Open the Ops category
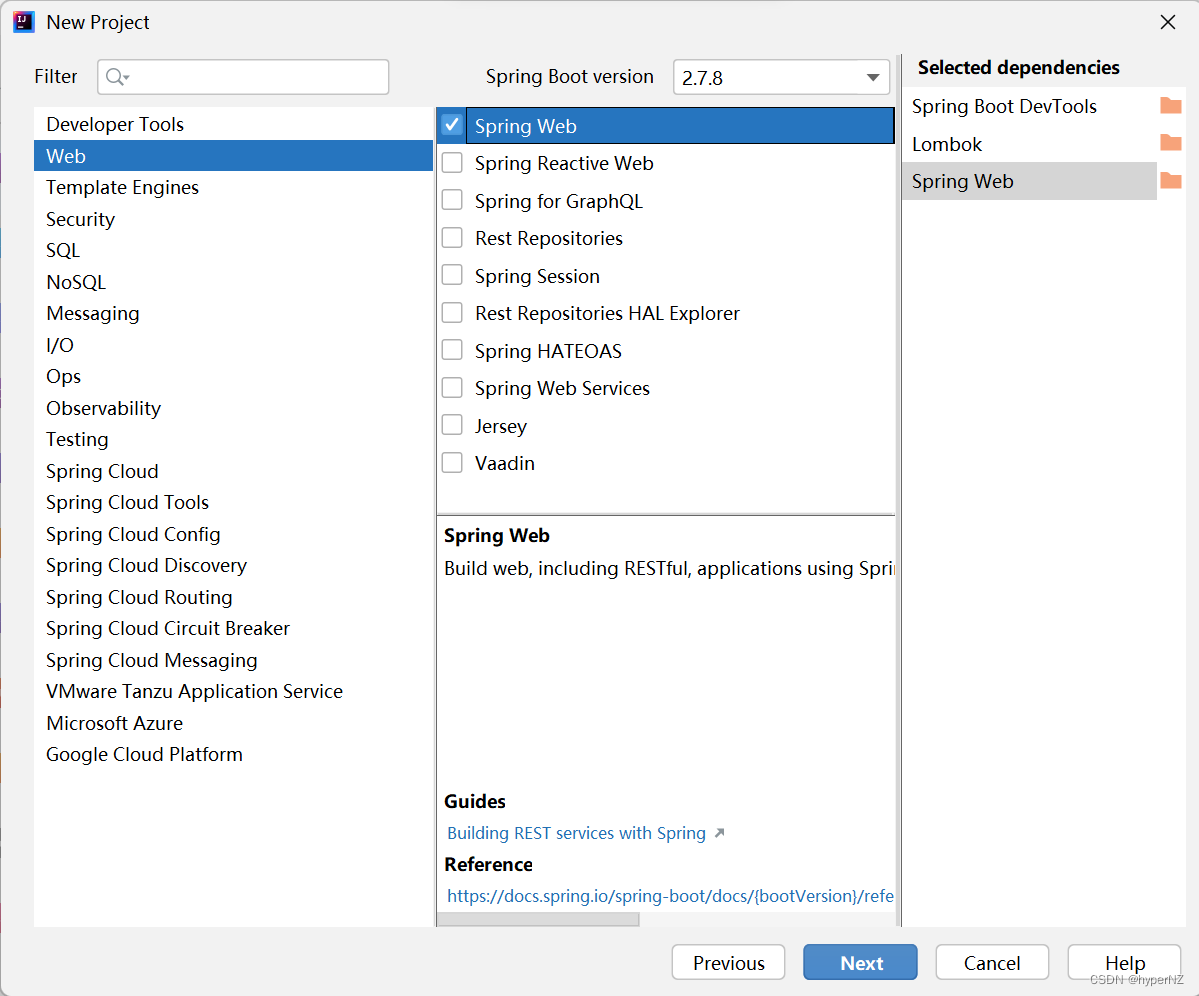The height and width of the screenshot is (996, 1199). [233, 376]
